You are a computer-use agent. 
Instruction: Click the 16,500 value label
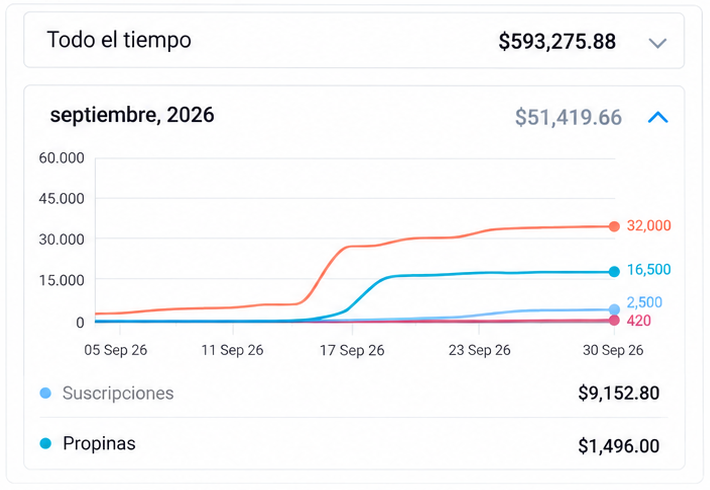[648, 269]
